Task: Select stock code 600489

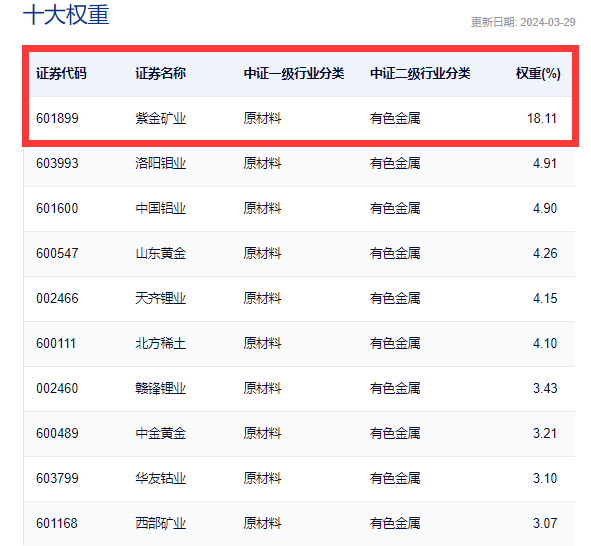Action: pos(57,433)
